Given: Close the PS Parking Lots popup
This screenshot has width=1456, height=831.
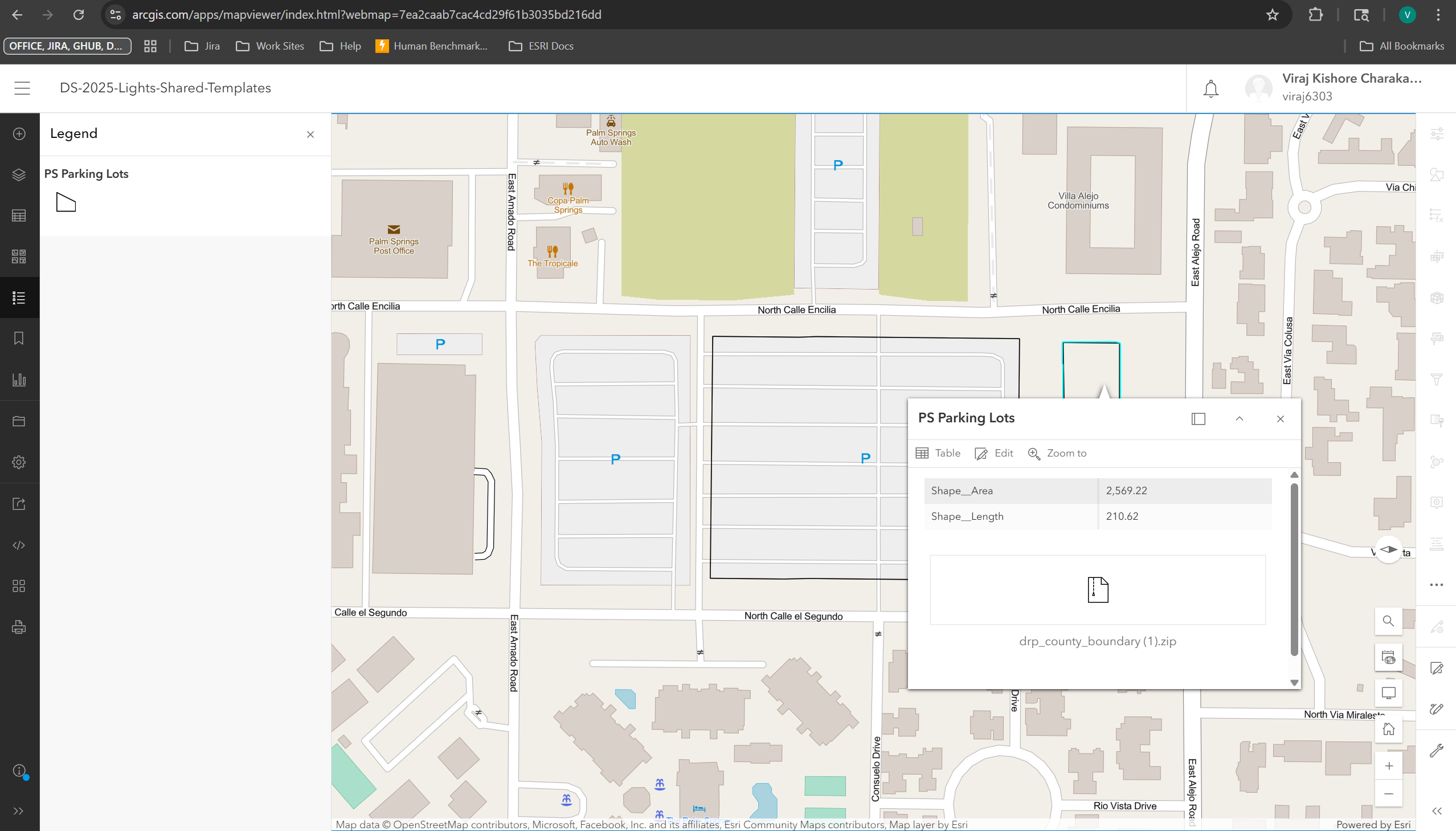Looking at the screenshot, I should [x=1281, y=419].
